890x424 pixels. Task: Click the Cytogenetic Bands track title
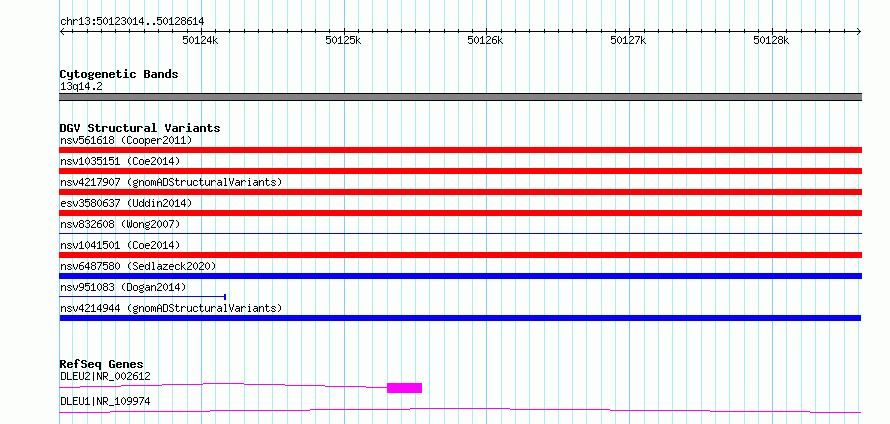[119, 74]
